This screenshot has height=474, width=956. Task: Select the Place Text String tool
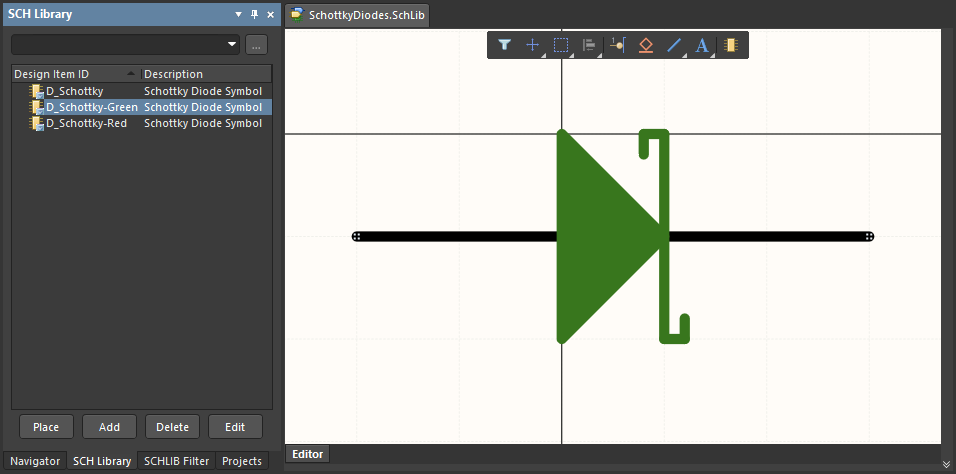(x=702, y=45)
